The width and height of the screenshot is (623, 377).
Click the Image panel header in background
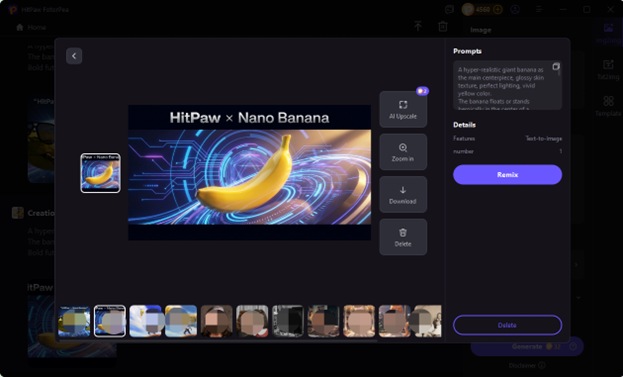(481, 30)
